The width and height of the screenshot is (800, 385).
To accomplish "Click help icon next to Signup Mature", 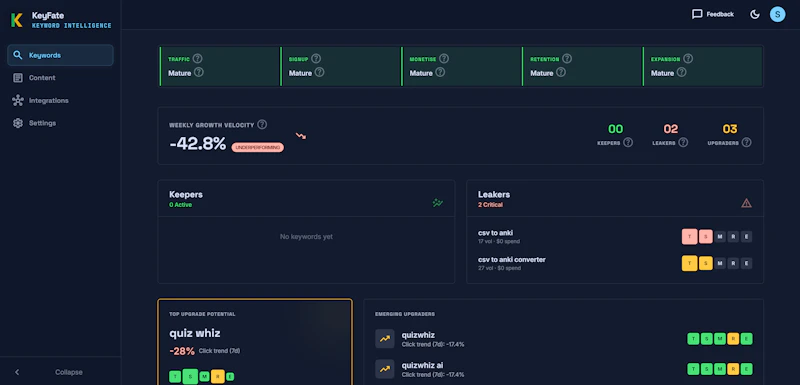I will click(319, 72).
